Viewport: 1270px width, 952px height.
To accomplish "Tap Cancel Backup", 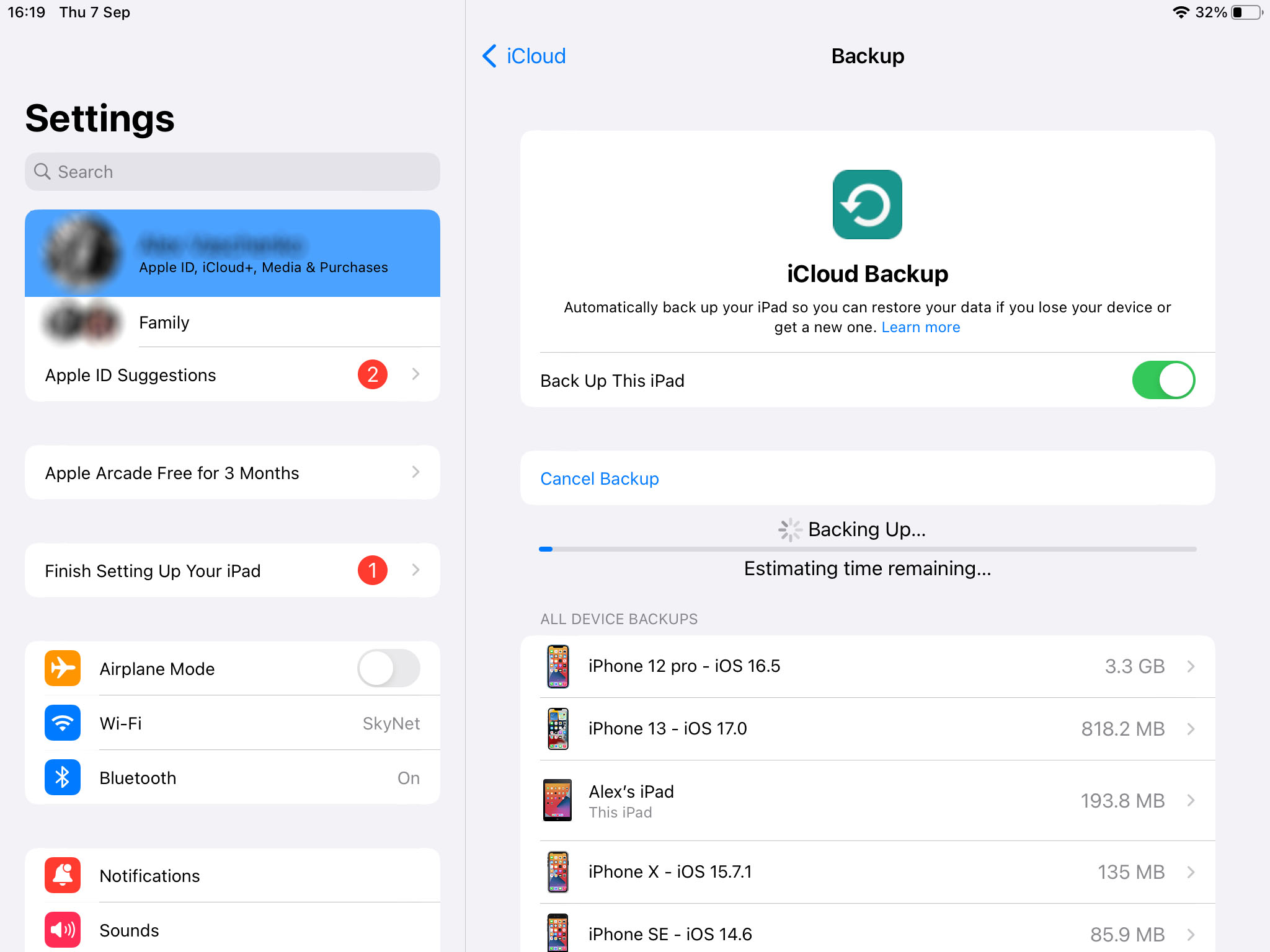I will tap(599, 478).
